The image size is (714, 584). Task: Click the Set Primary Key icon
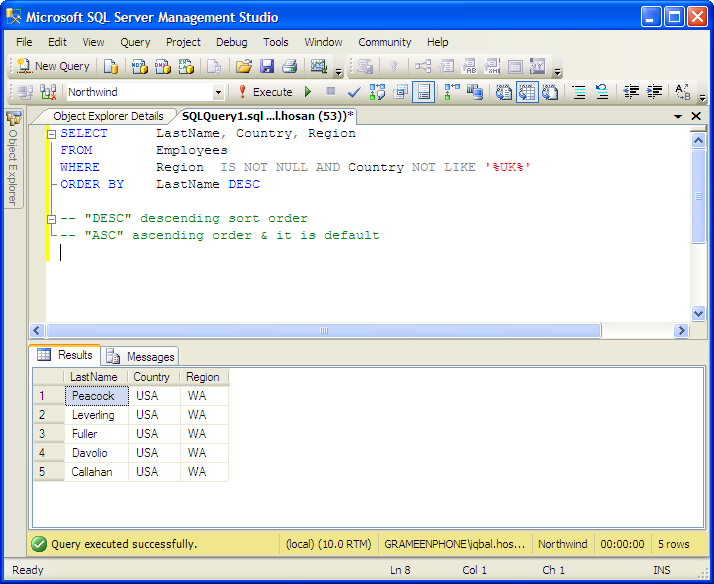click(x=394, y=66)
